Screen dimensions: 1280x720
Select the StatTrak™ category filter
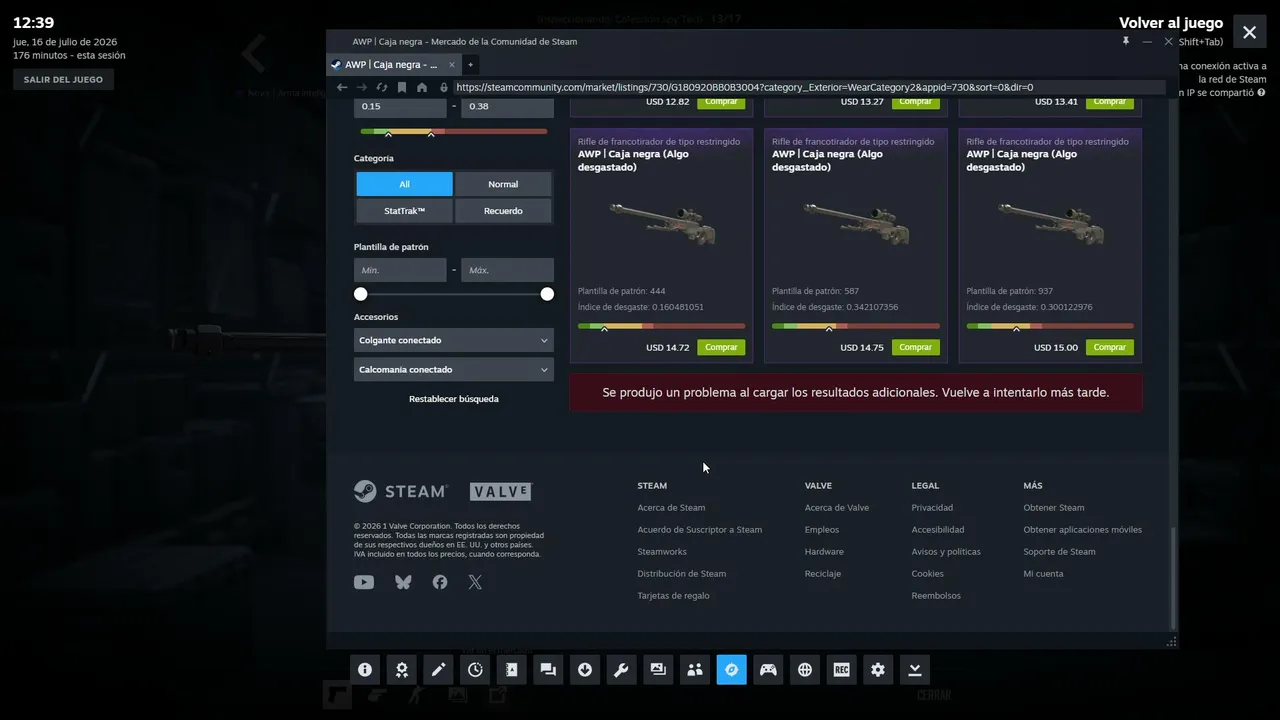tap(404, 211)
